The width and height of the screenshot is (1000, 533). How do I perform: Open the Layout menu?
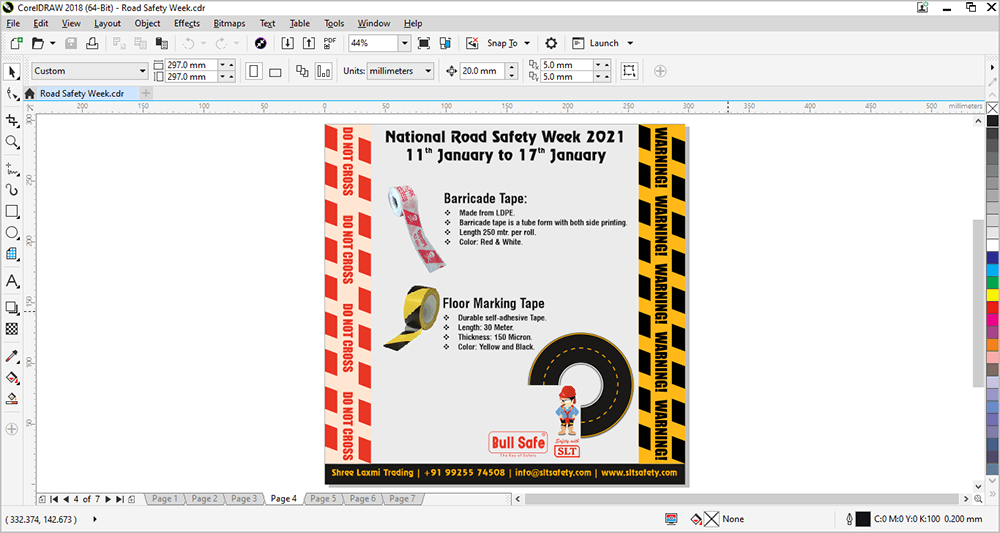click(107, 24)
